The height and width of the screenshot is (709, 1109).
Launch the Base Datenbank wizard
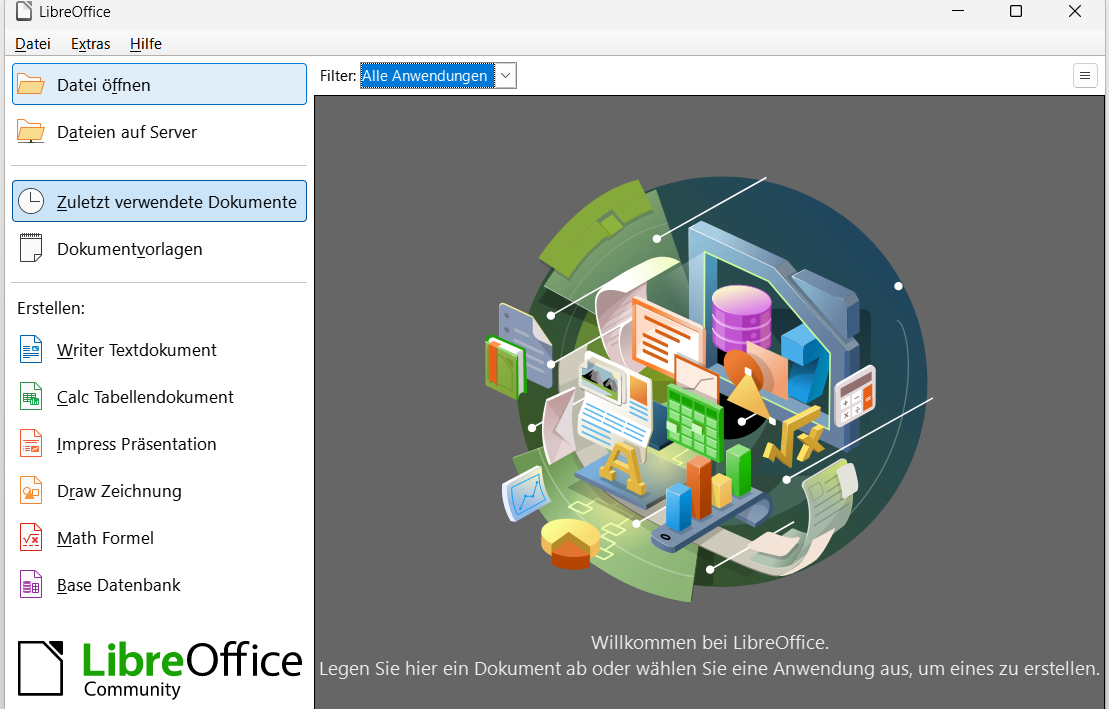[x=118, y=585]
